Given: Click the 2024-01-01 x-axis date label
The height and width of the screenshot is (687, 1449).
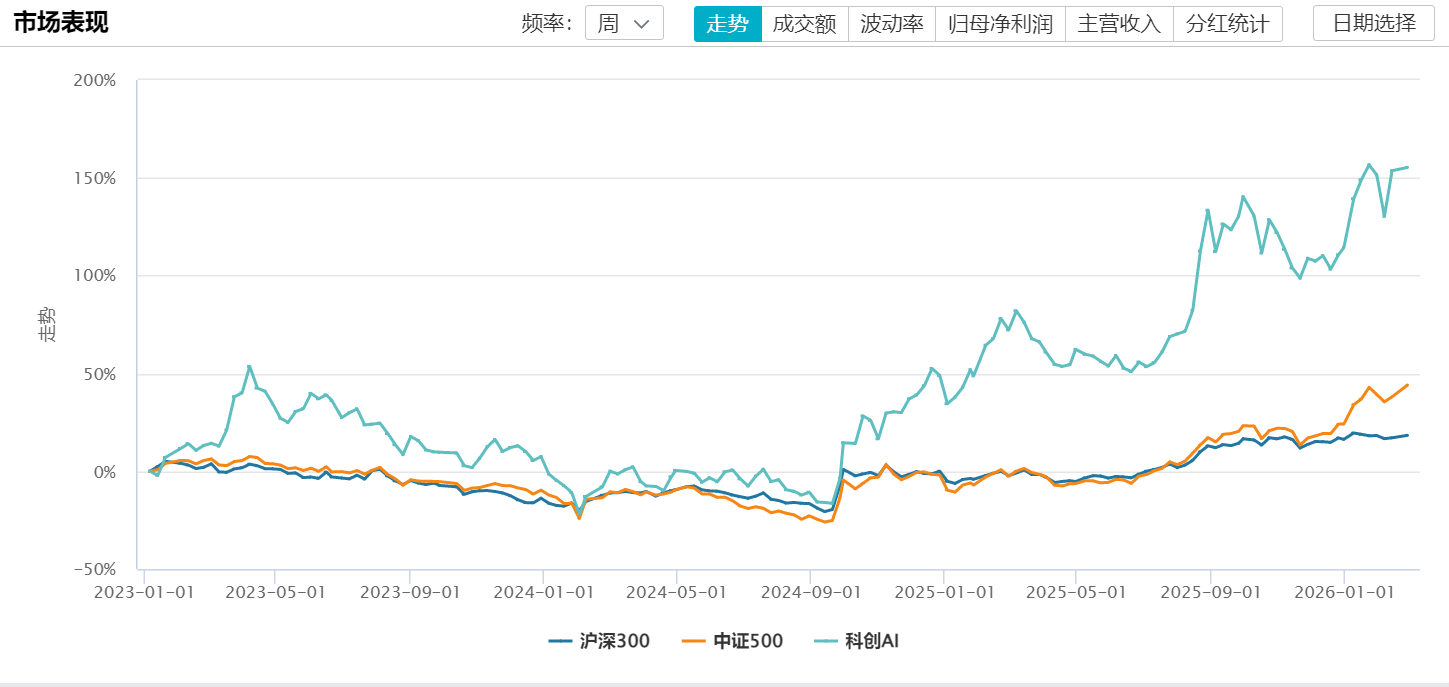Looking at the screenshot, I should point(543,591).
